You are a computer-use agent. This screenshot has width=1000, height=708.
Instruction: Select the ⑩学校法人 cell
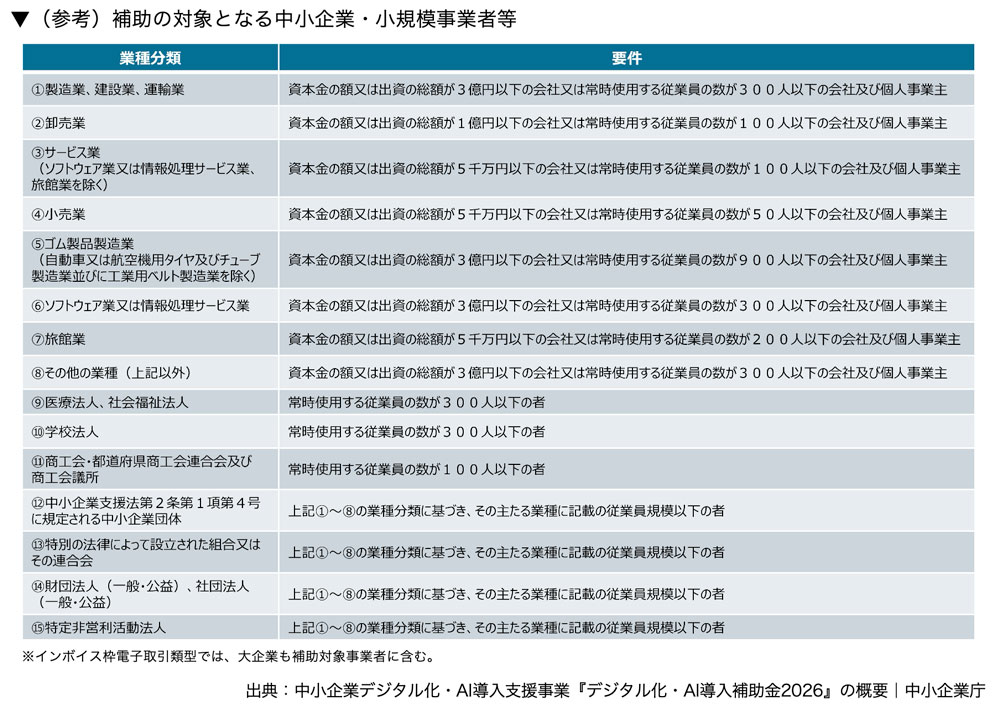[151, 432]
